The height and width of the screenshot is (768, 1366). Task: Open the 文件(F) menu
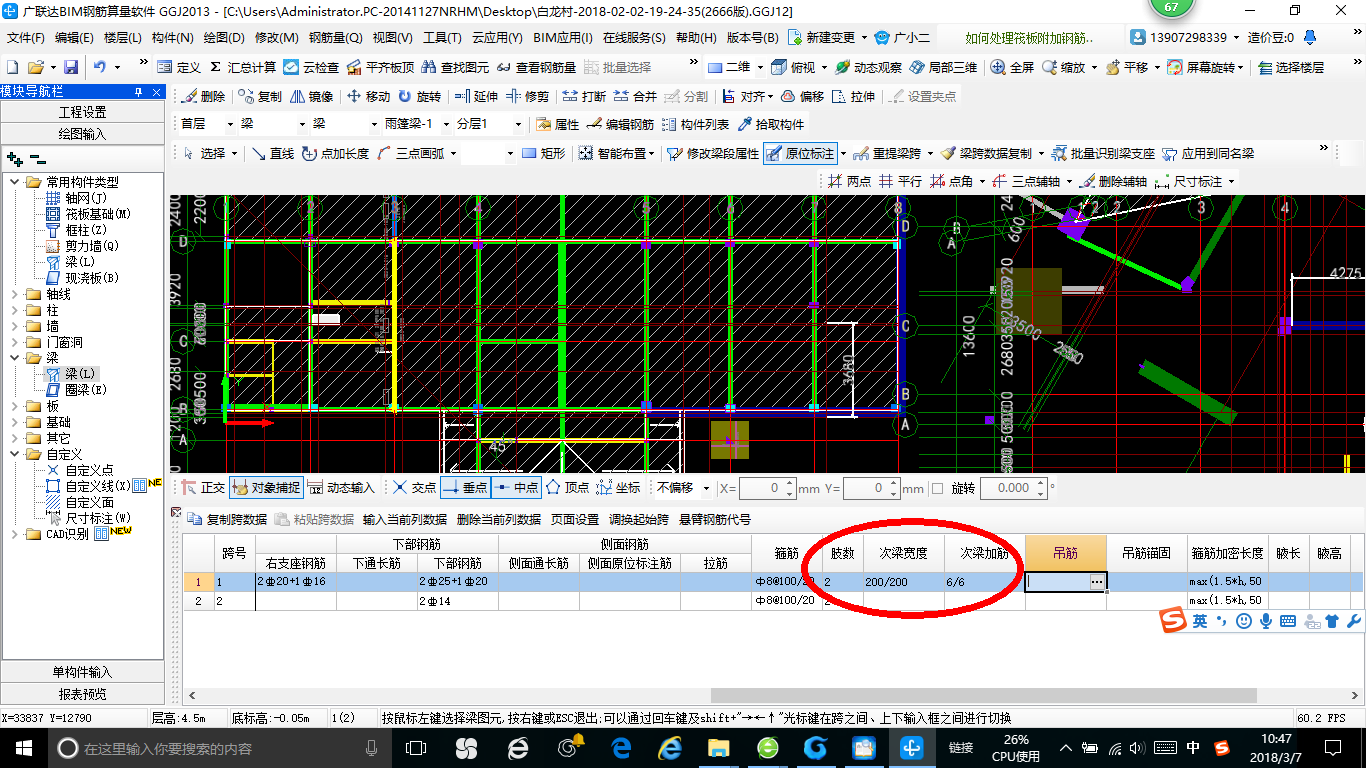26,38
